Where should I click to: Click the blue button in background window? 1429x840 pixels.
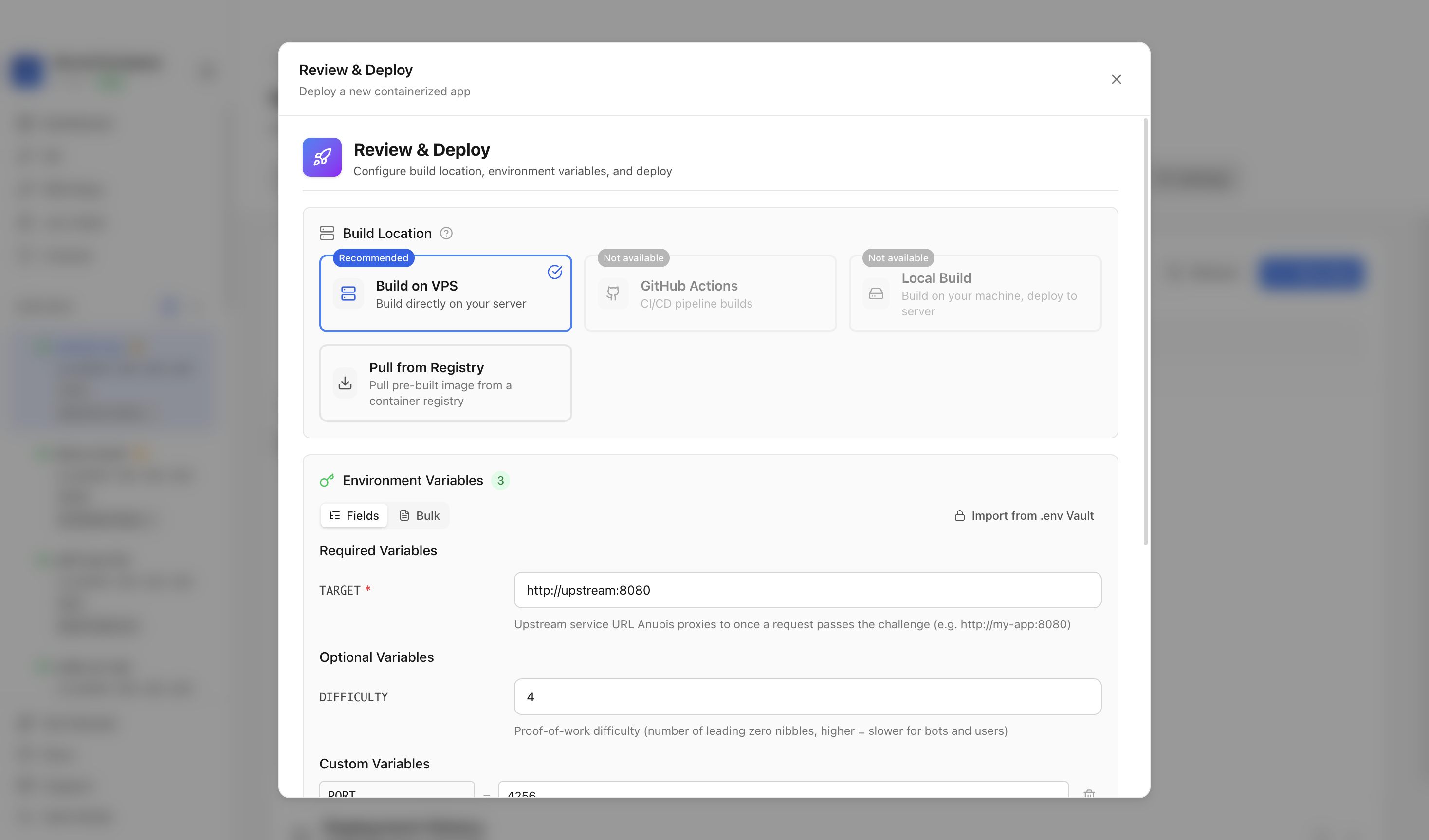pos(1311,274)
